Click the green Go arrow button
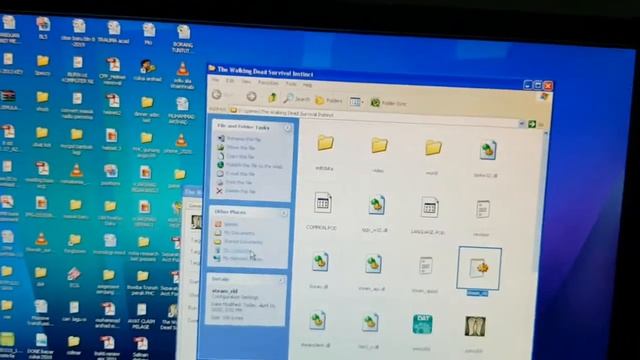This screenshot has height=360, width=640. (532, 124)
